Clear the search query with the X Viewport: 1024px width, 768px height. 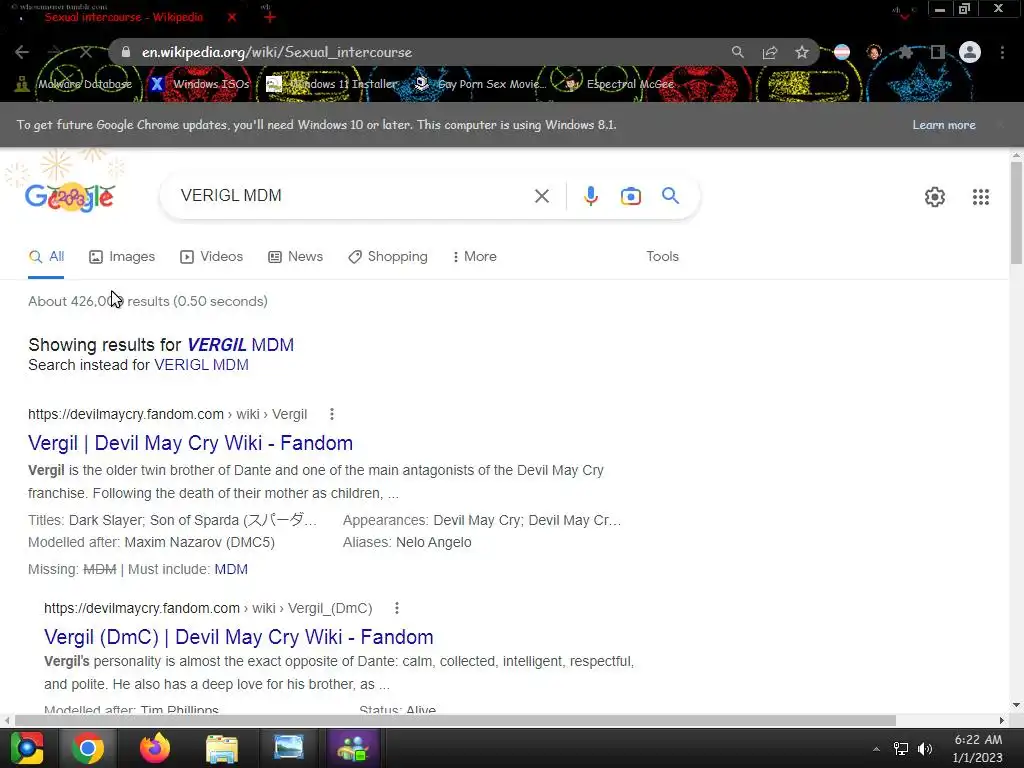541,196
